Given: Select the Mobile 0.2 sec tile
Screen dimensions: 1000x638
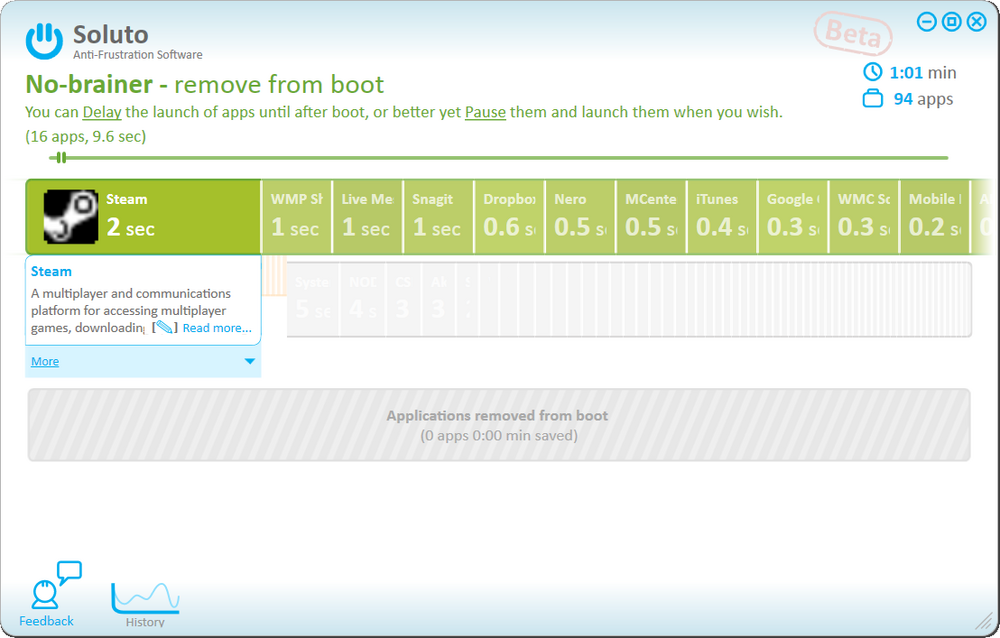Looking at the screenshot, I should pyautogui.click(x=934, y=217).
